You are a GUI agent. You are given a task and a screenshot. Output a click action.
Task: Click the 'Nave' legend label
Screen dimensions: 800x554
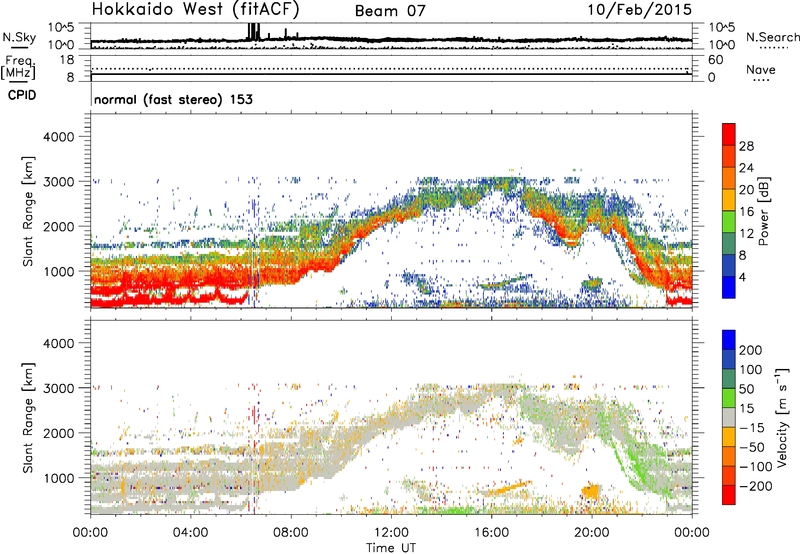[x=760, y=69]
